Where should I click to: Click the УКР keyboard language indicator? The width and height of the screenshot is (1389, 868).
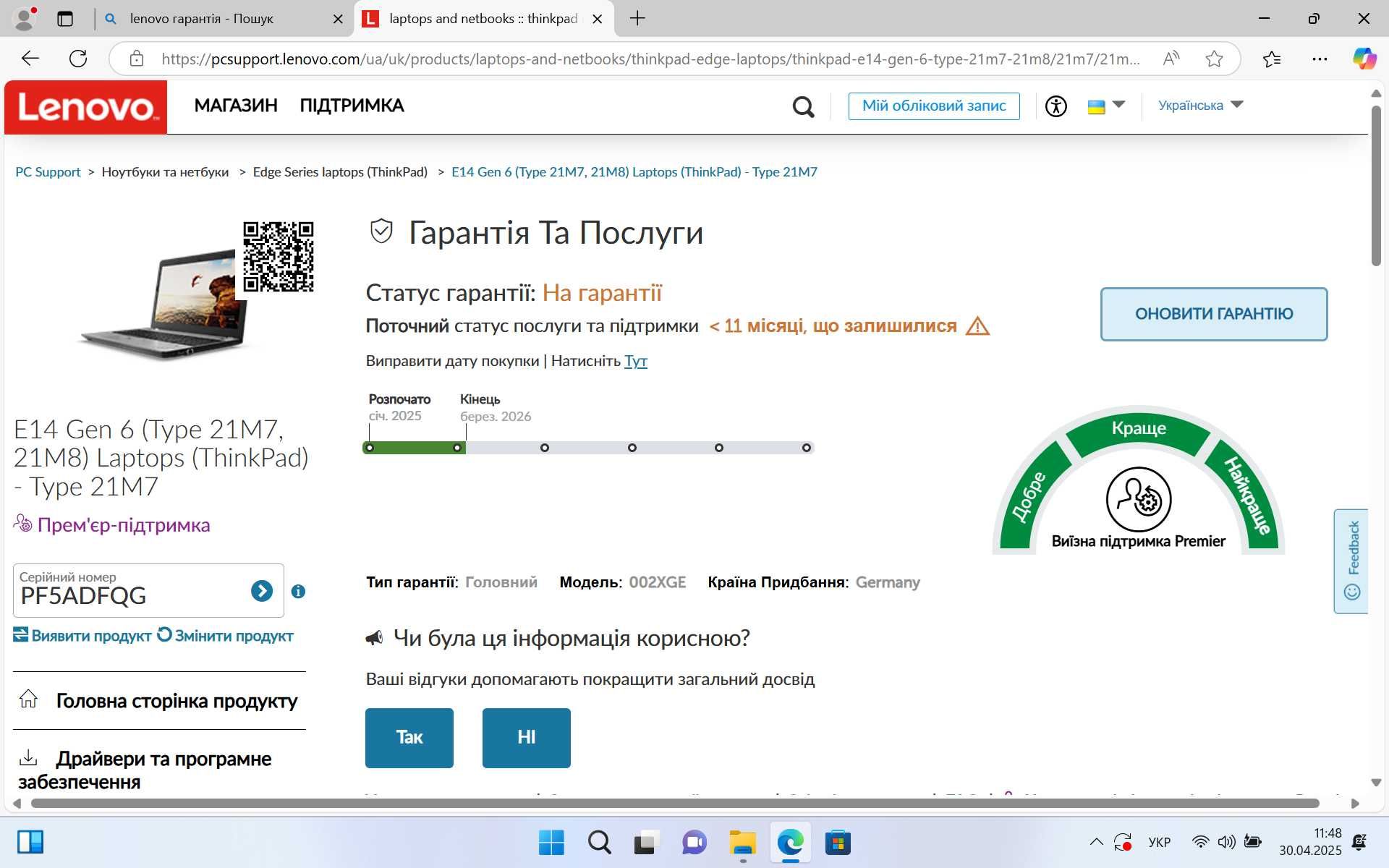[1159, 843]
